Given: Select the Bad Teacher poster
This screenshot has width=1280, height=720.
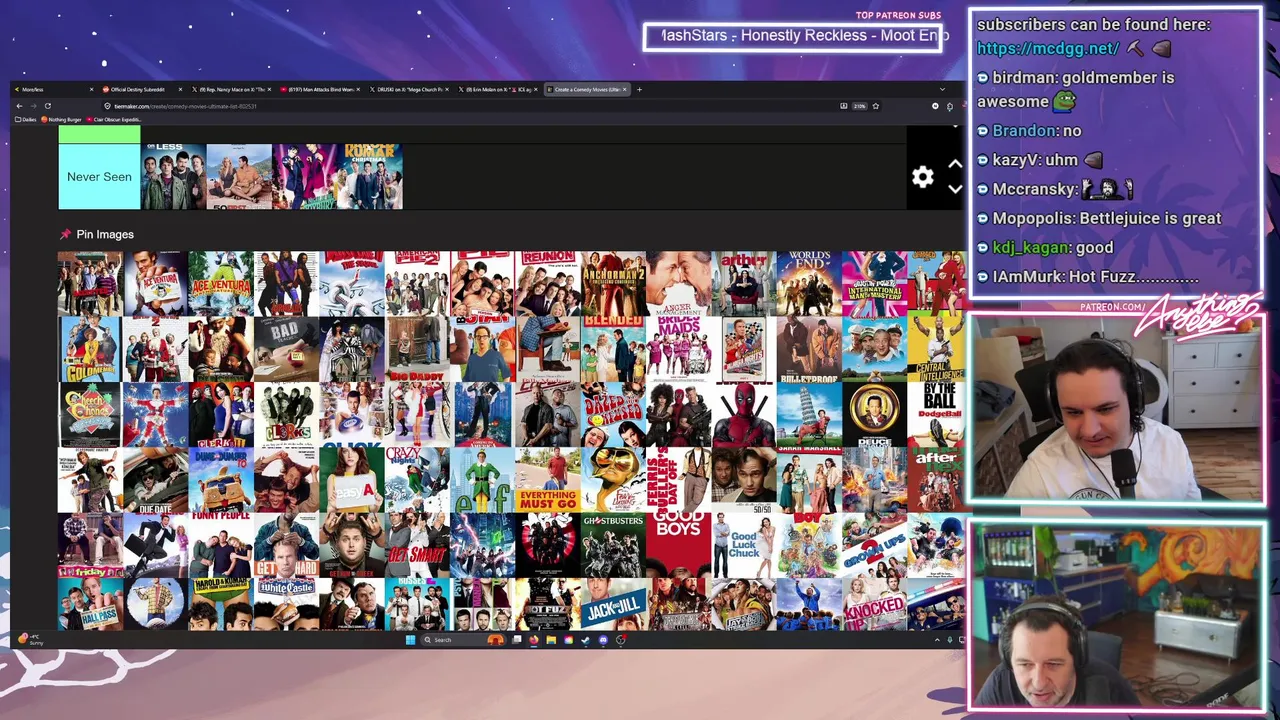Looking at the screenshot, I should click(286, 348).
